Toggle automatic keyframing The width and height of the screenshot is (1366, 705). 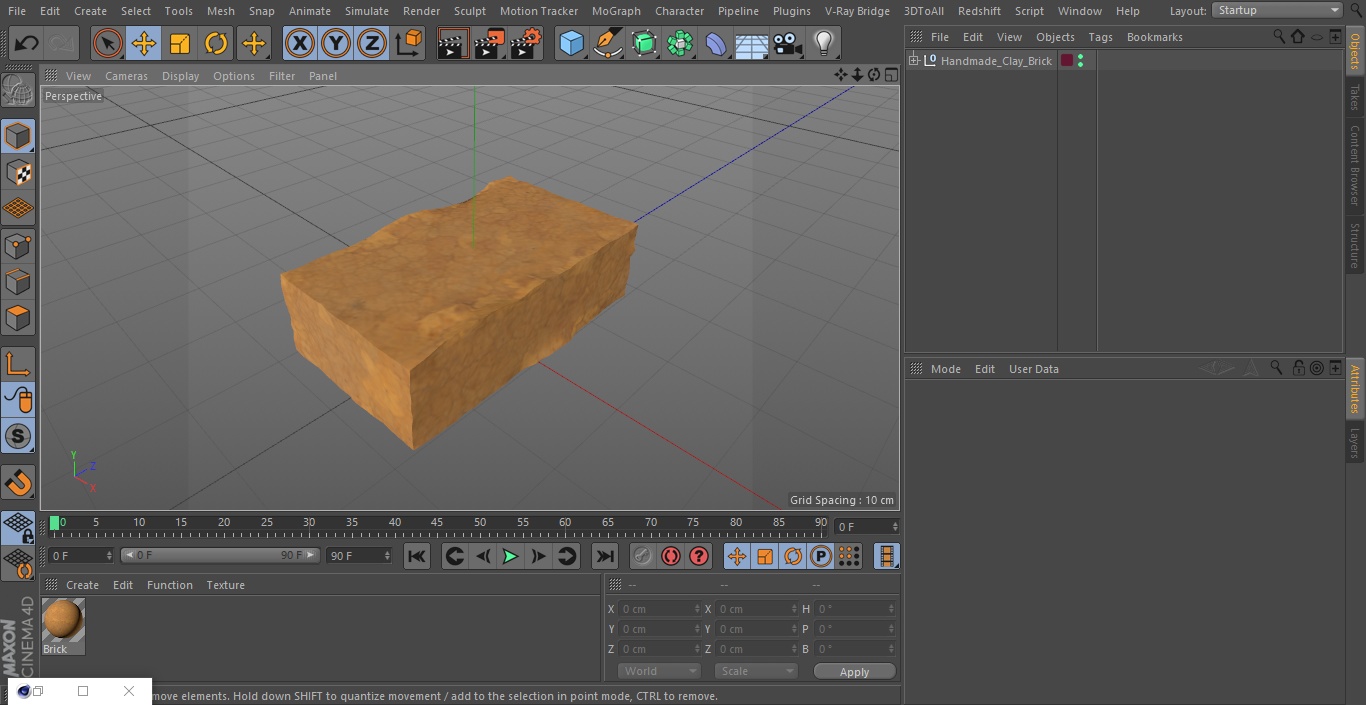(x=671, y=556)
